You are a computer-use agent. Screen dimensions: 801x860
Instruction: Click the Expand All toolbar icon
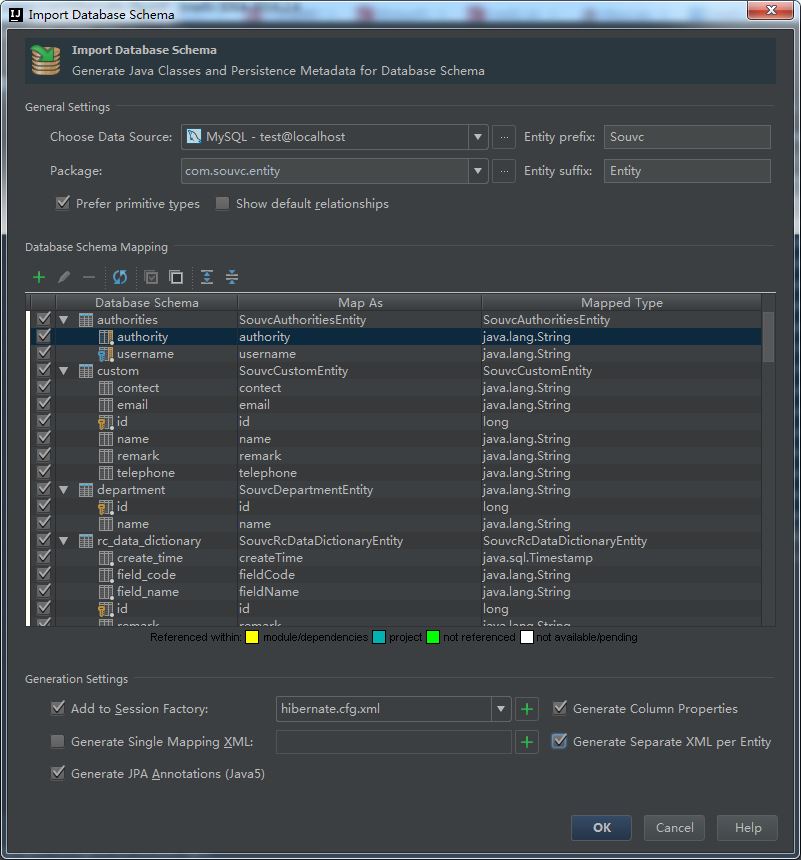click(207, 277)
